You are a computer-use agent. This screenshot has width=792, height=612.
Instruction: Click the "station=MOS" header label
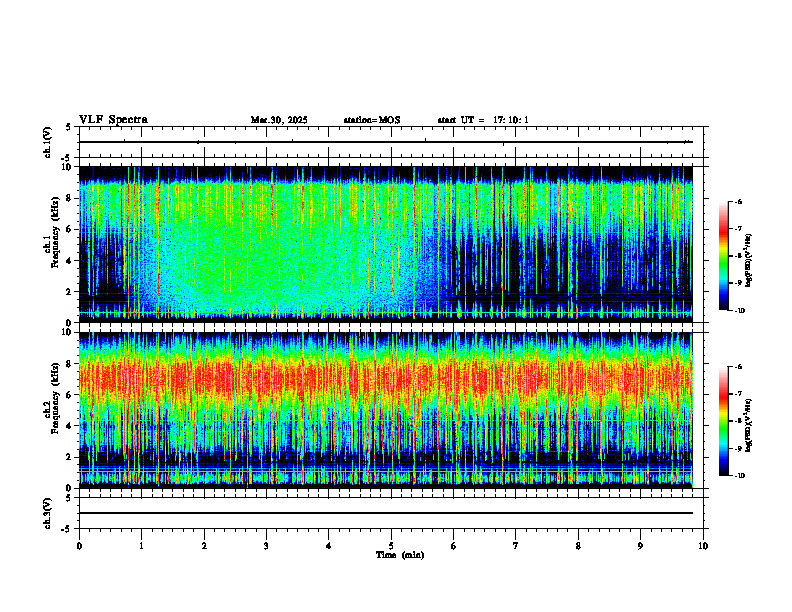tap(372, 120)
